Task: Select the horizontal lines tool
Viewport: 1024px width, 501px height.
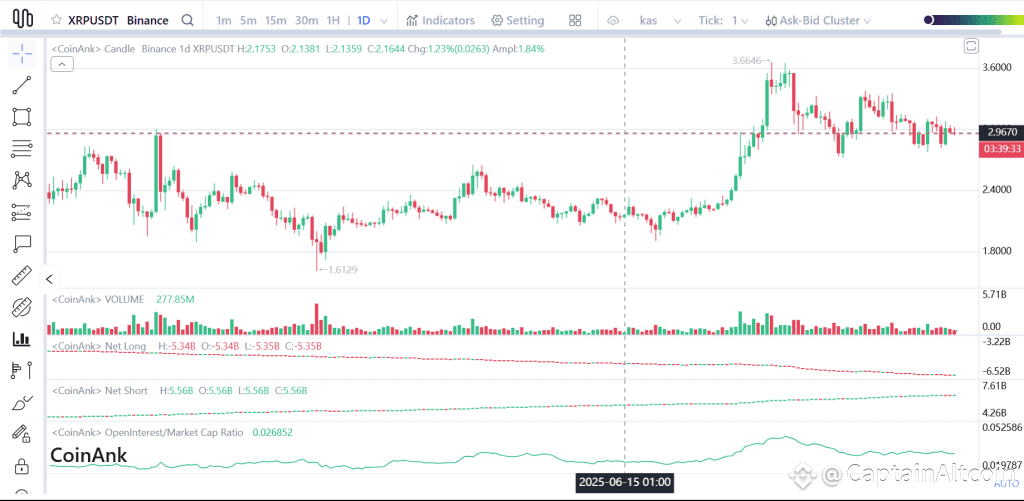Action: click(x=22, y=149)
